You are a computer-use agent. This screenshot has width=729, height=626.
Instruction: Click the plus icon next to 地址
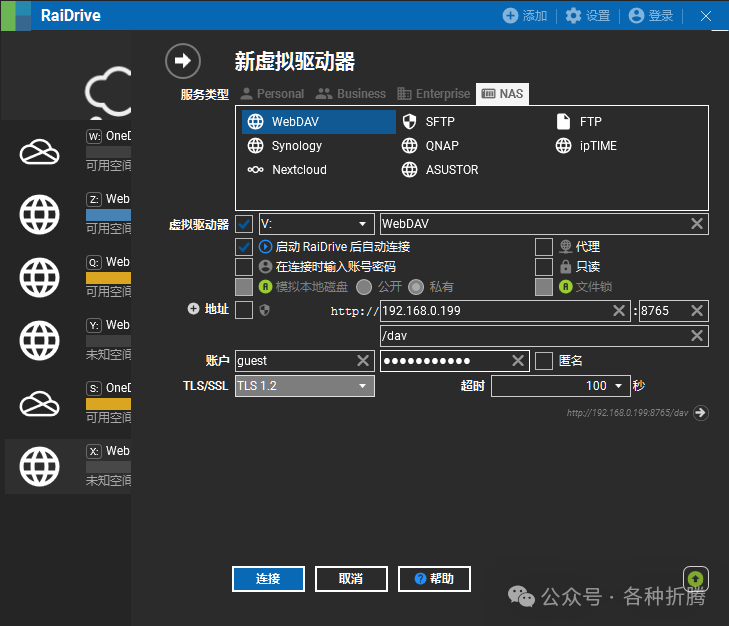(x=193, y=308)
